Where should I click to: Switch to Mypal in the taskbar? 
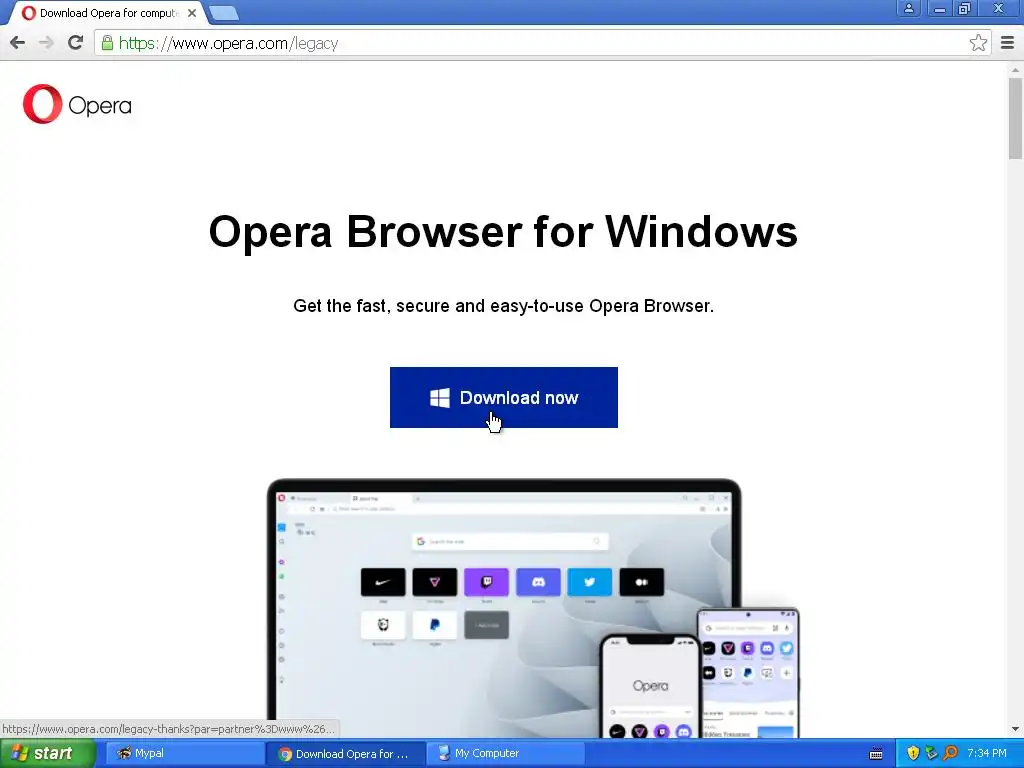(x=183, y=753)
